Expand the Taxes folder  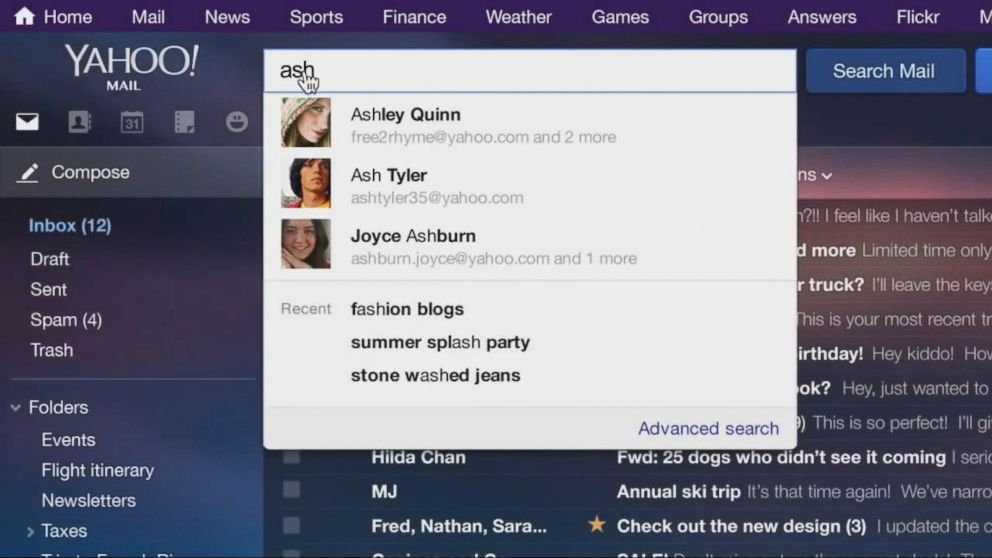point(30,532)
